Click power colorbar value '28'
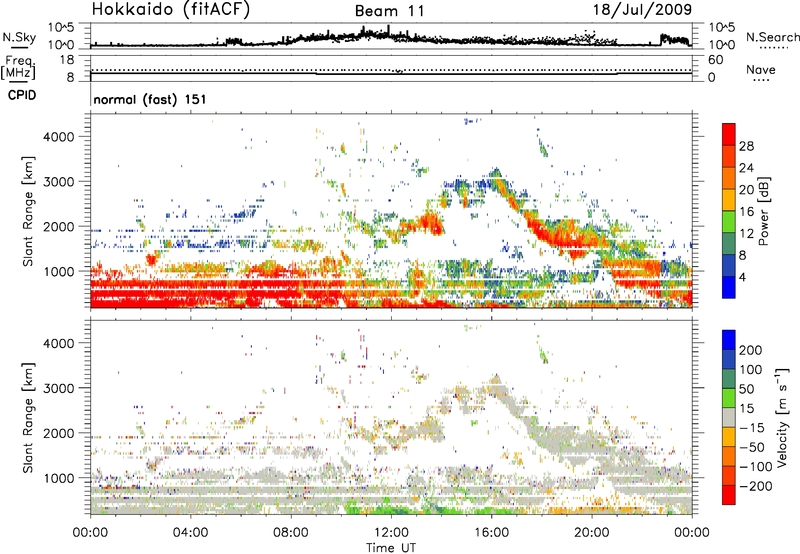 click(746, 146)
